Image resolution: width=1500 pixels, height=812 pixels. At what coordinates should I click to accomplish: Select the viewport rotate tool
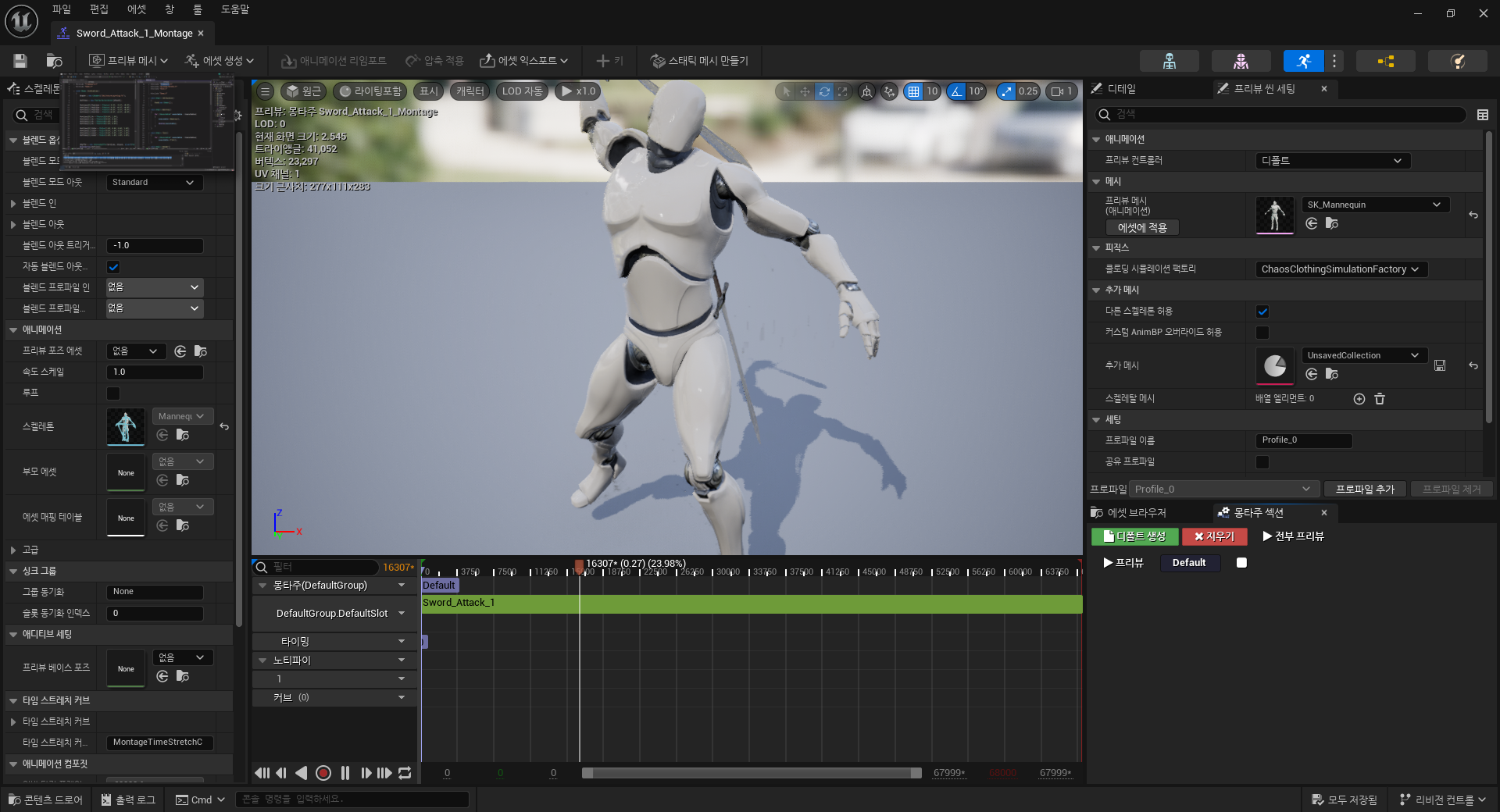[824, 91]
